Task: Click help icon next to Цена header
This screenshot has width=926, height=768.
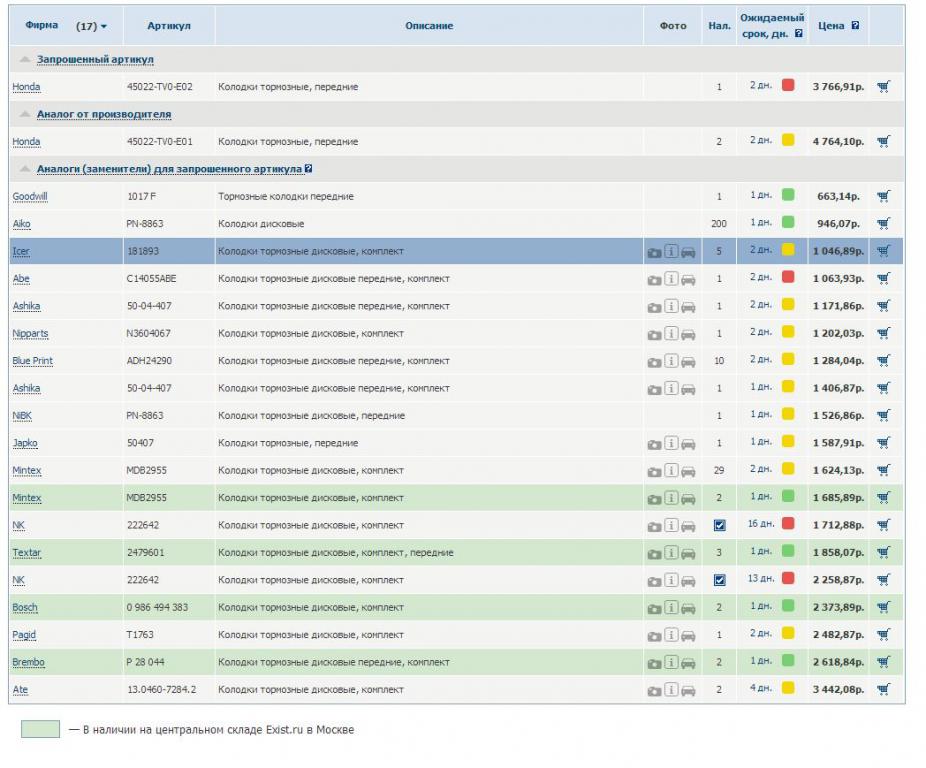Action: tap(855, 26)
